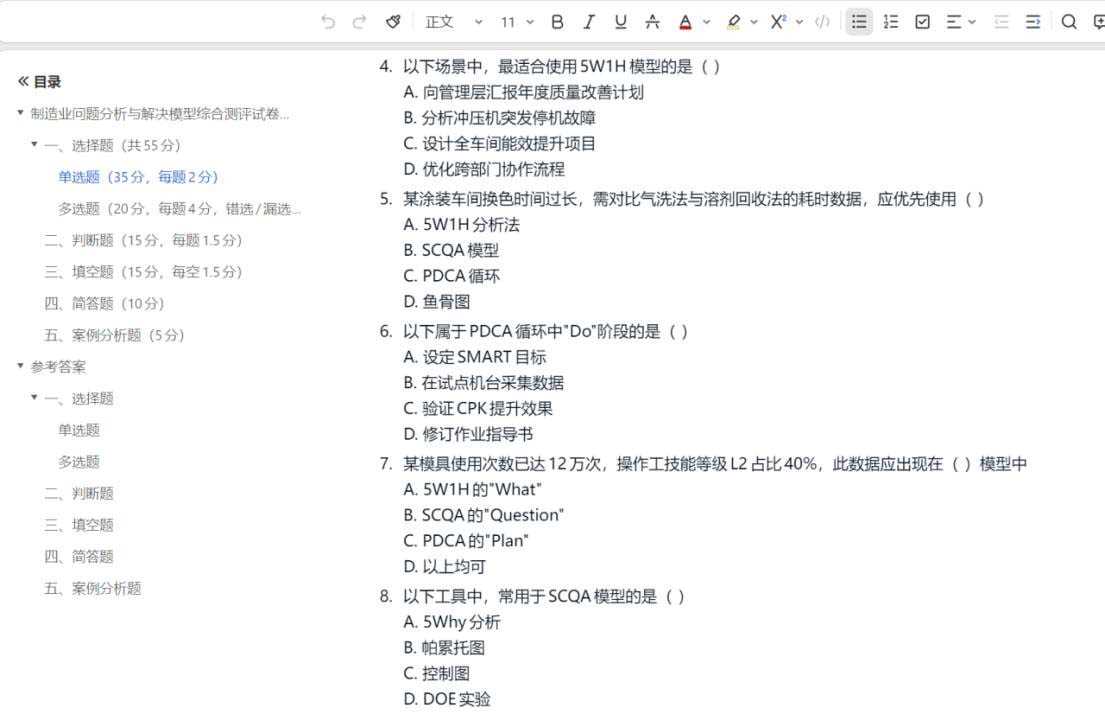Add a comment from the toolbar
This screenshot has height=727, width=1105.
tap(1099, 22)
